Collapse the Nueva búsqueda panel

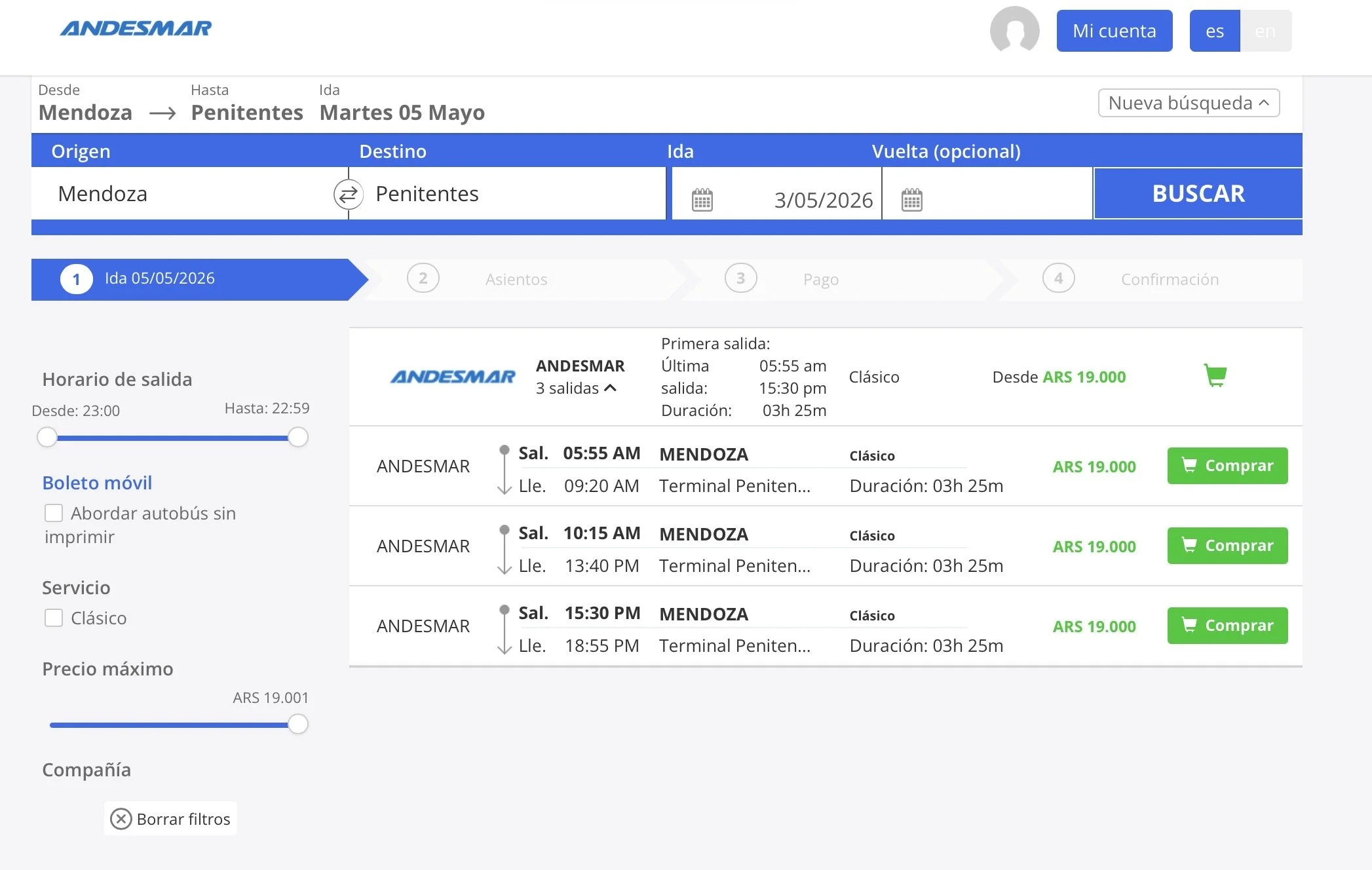[1189, 103]
